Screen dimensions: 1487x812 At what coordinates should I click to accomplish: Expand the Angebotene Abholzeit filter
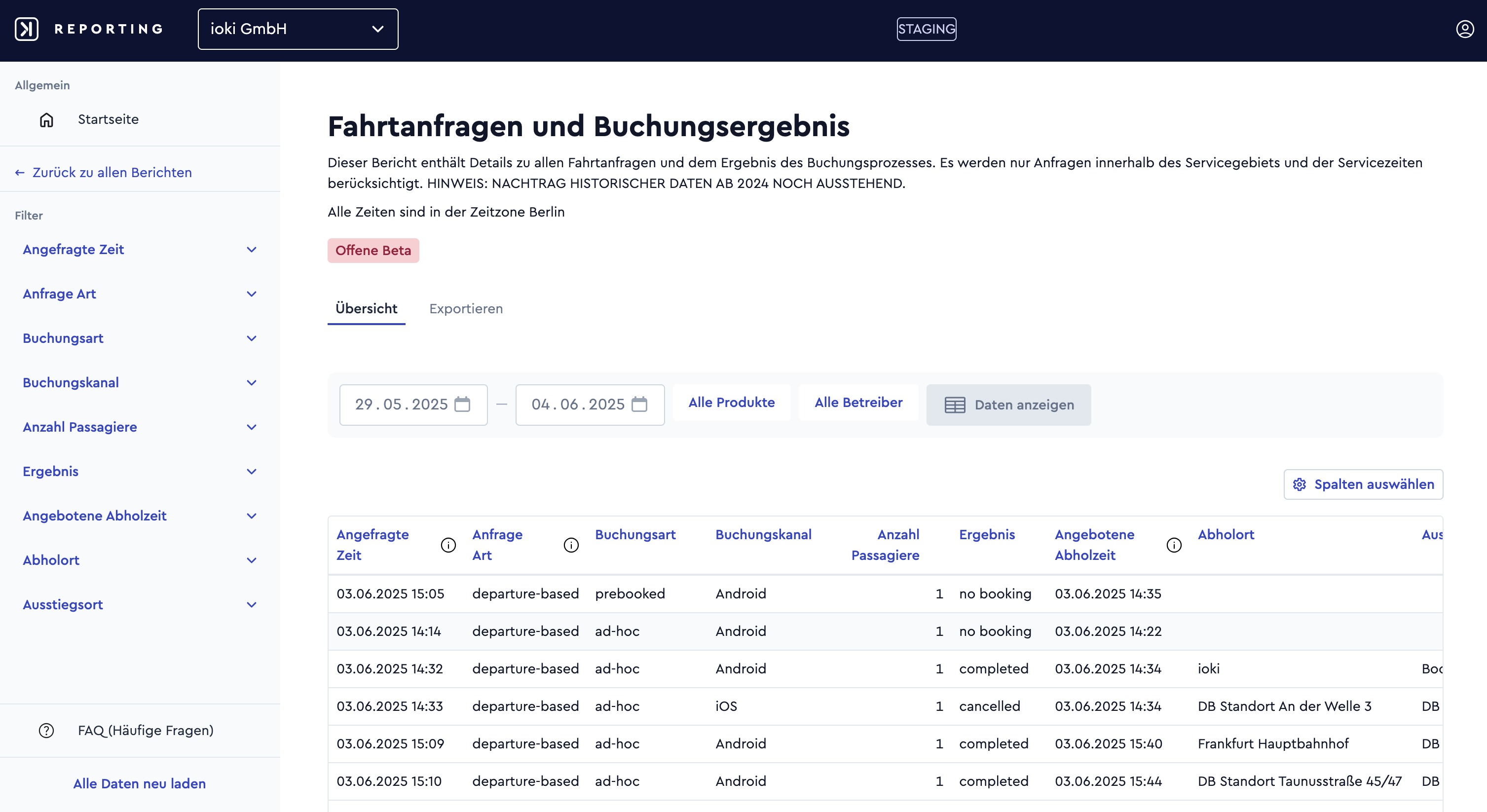tap(139, 516)
